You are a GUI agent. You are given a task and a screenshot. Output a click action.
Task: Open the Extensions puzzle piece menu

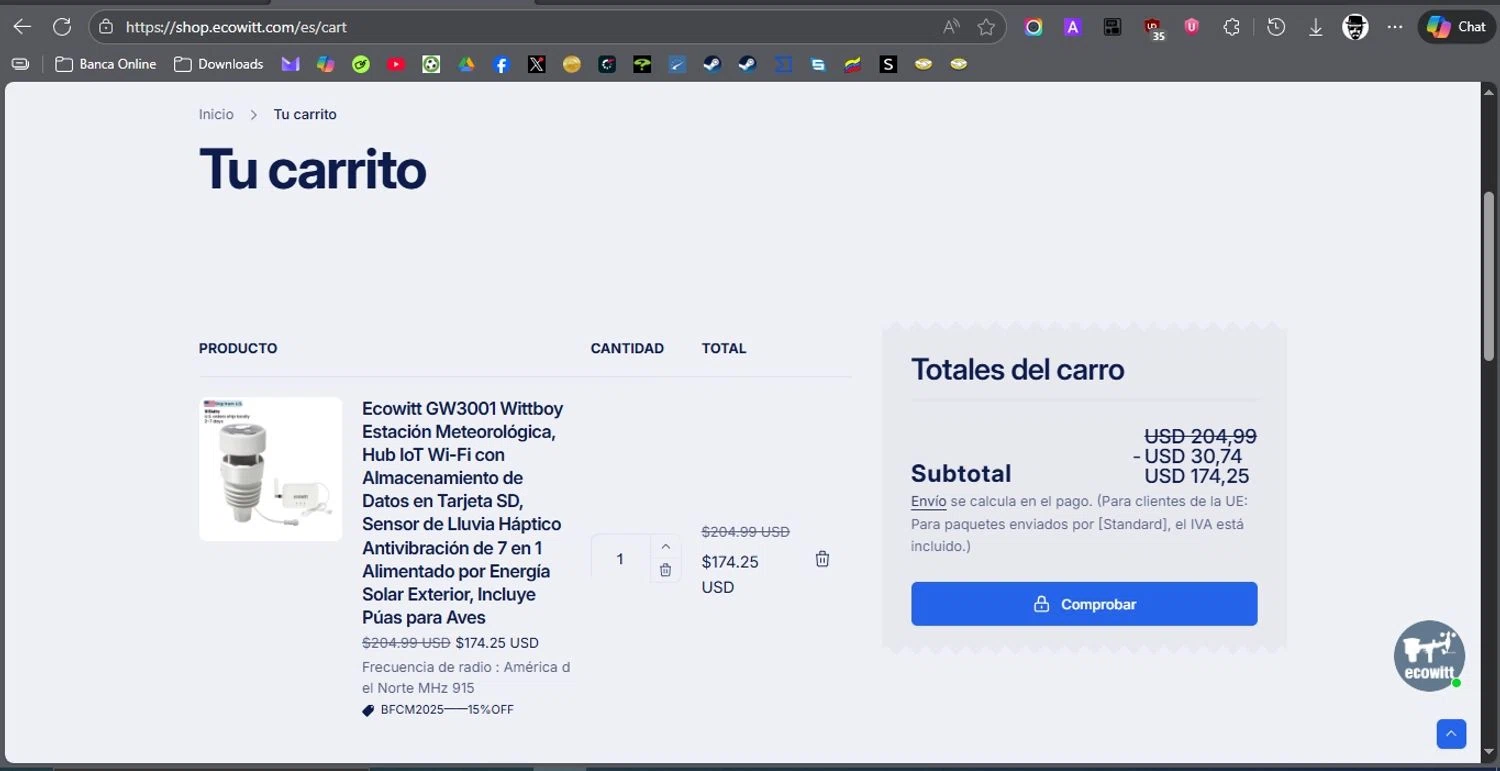[x=1232, y=27]
